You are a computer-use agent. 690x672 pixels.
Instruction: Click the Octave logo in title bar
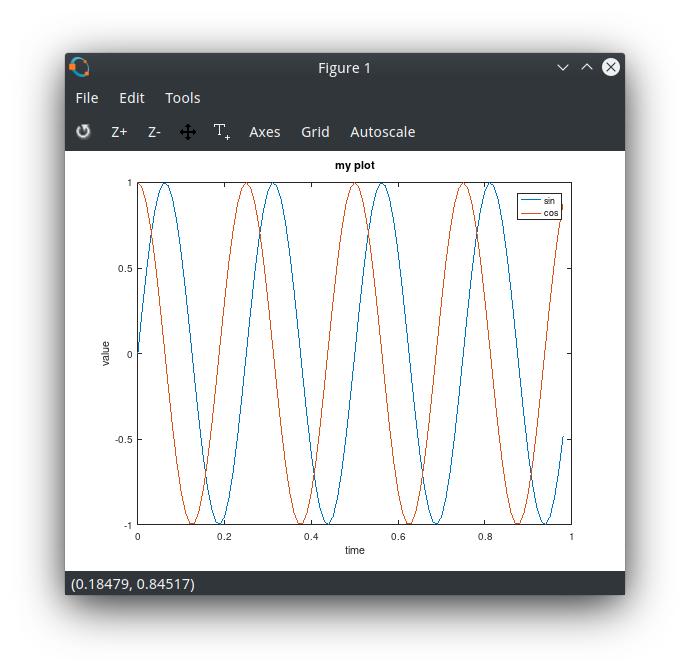(x=80, y=68)
